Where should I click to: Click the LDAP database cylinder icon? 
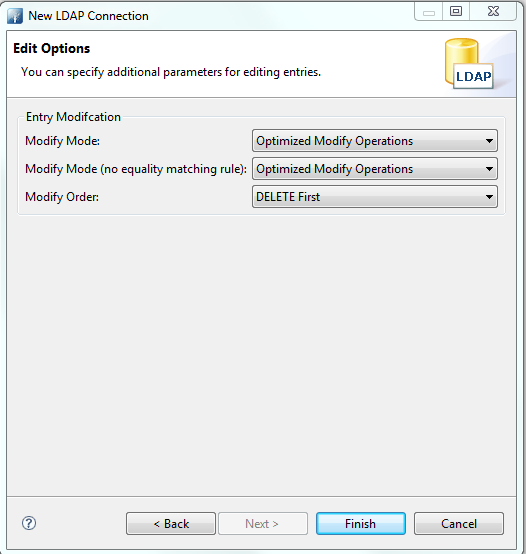point(469,64)
